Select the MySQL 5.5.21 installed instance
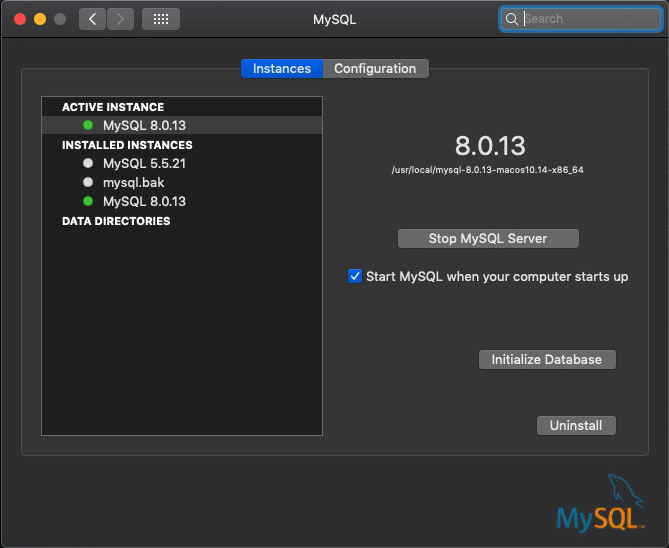The height and width of the screenshot is (548, 669). 182,163
